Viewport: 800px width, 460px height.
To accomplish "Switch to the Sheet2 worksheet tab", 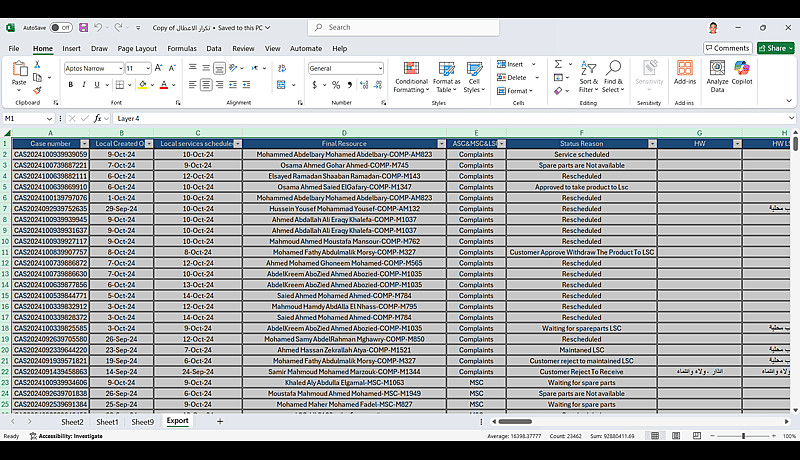I will [x=72, y=422].
